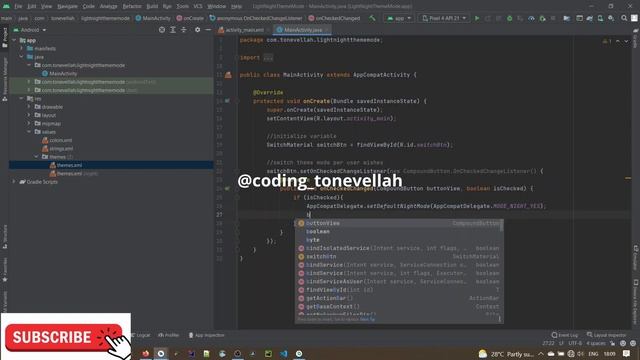Screen dimensions: 640x360
Task: Open the Gradle side panel tab
Action: point(636,39)
